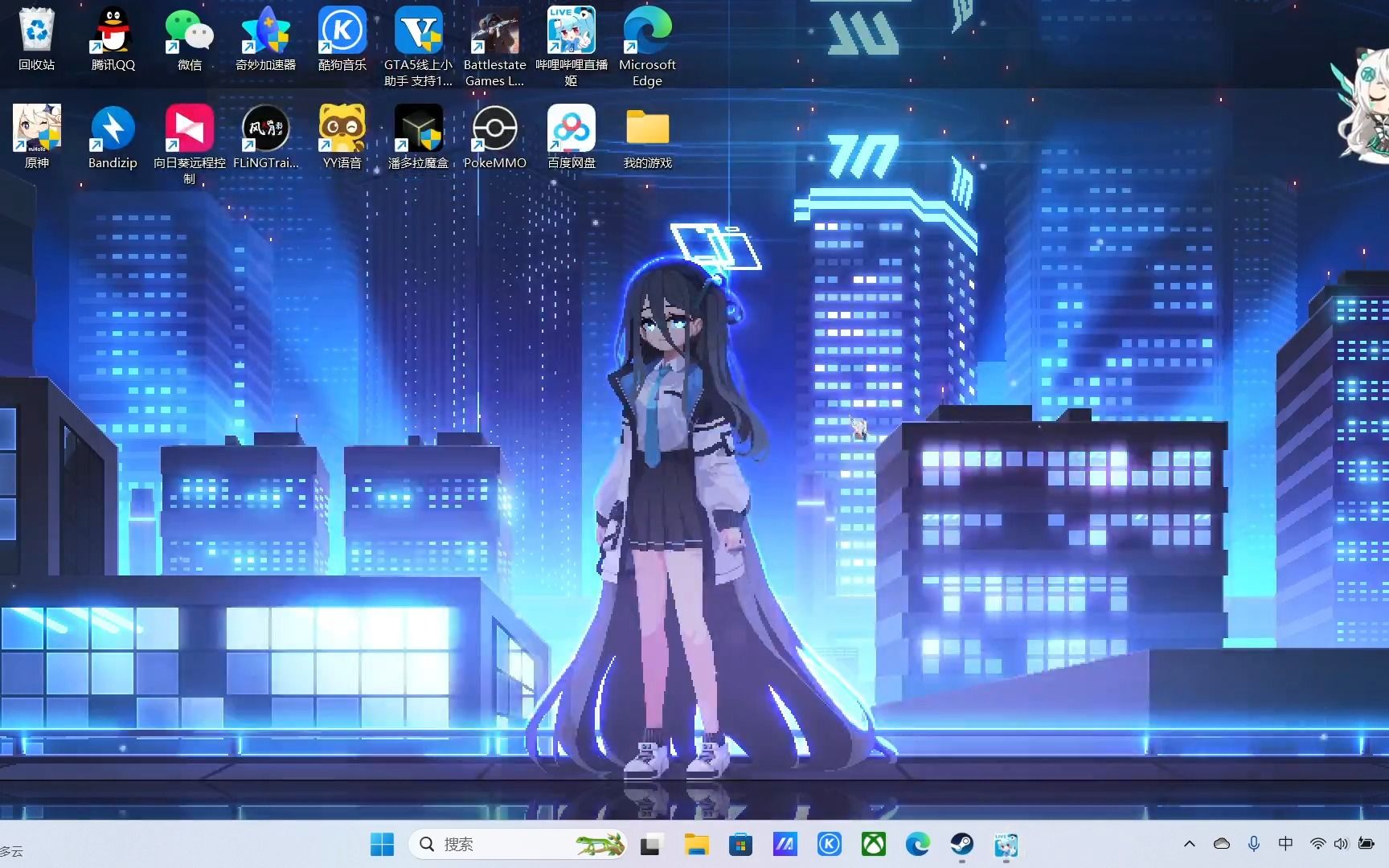Open File Explorer from the taskbar
The image size is (1389, 868).
coord(696,844)
